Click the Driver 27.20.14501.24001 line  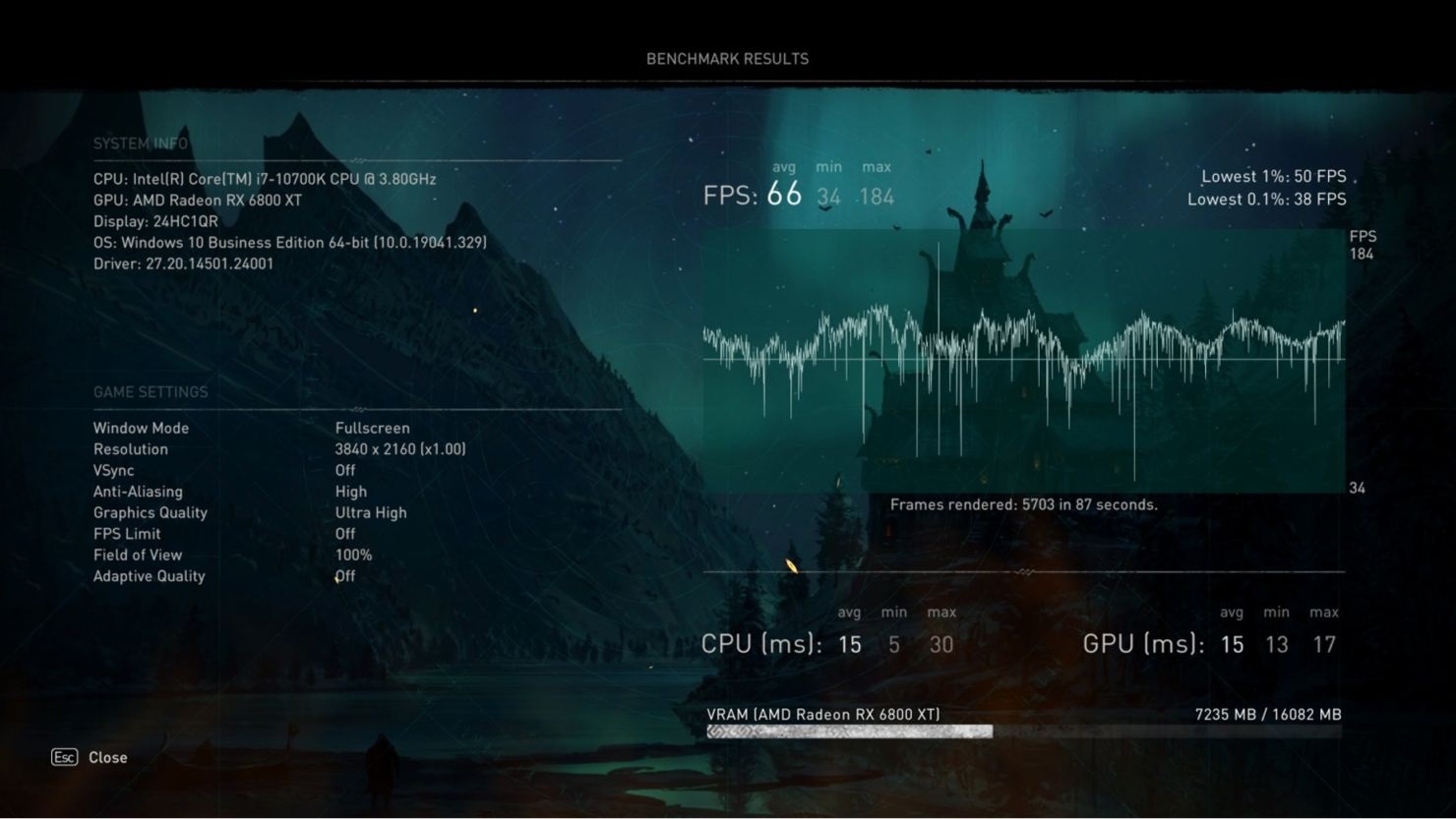tap(184, 263)
